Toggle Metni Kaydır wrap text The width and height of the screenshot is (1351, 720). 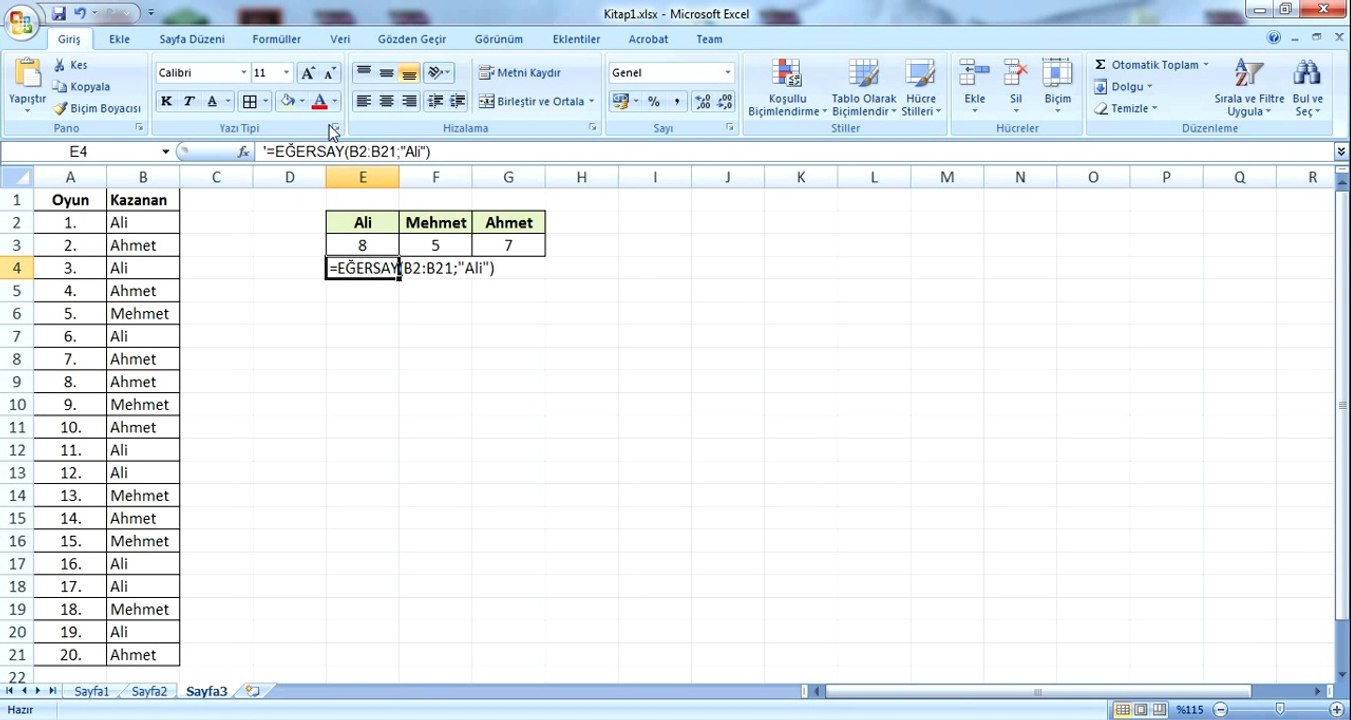(520, 73)
